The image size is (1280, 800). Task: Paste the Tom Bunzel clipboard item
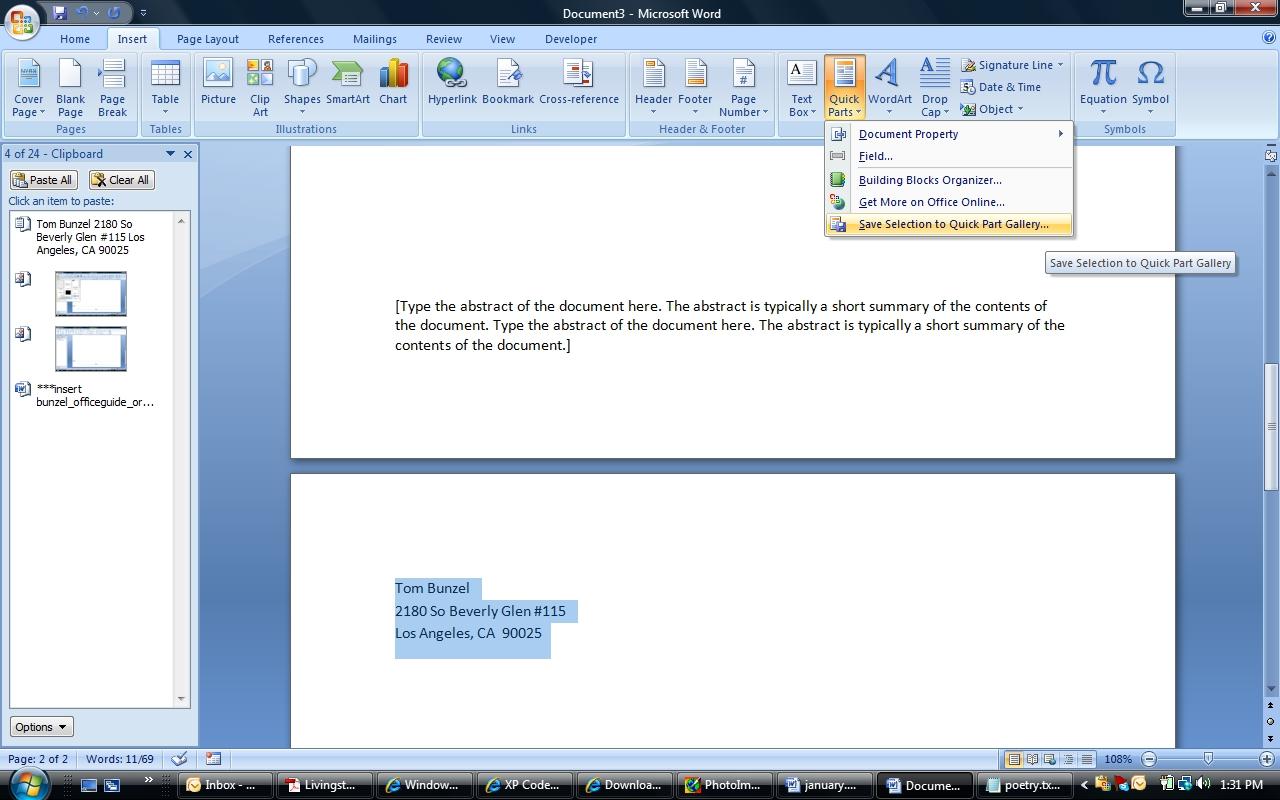point(90,237)
